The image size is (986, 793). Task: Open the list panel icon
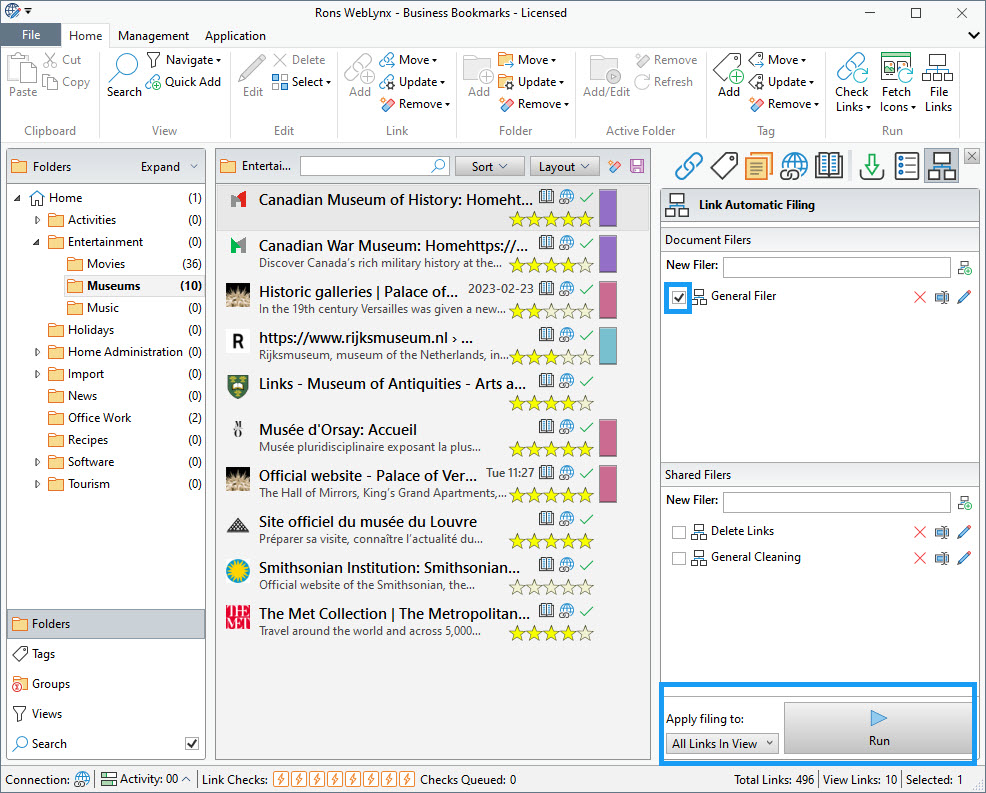907,166
